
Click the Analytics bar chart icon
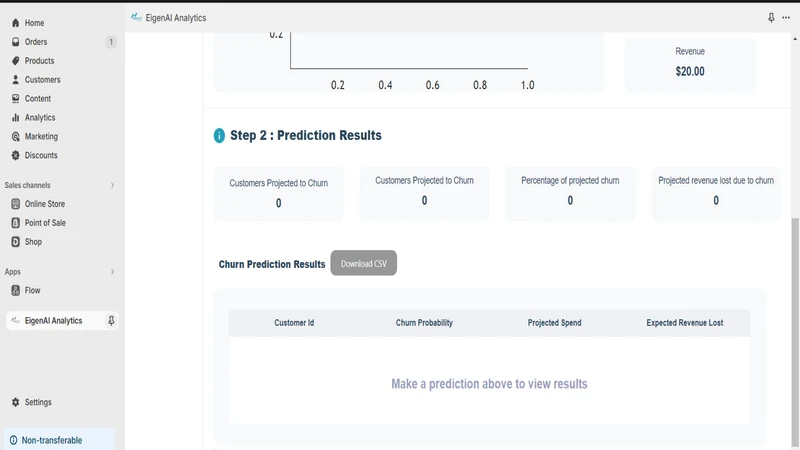click(15, 117)
